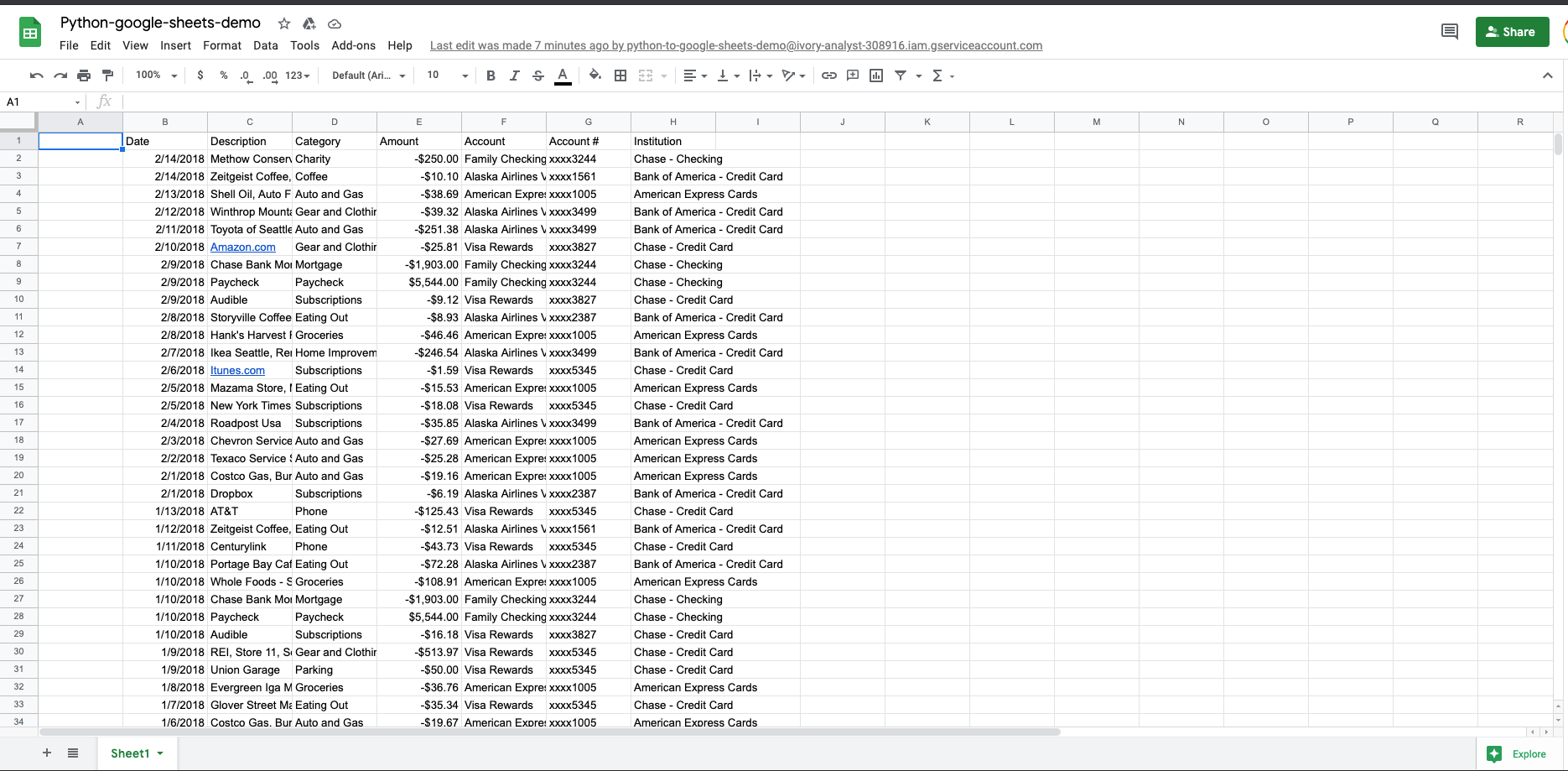The width and height of the screenshot is (1568, 771).
Task: Toggle bold formatting
Action: coord(491,76)
